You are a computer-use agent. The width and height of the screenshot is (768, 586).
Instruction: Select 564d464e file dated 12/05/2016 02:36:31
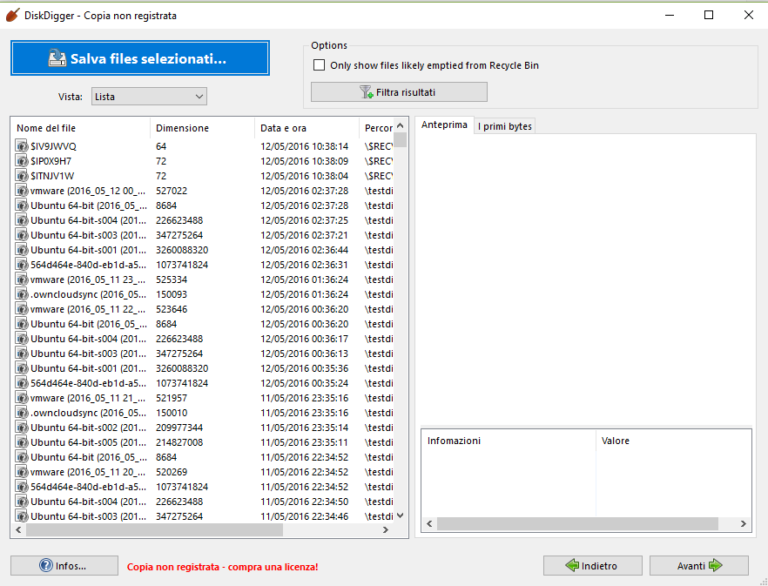tap(88, 265)
